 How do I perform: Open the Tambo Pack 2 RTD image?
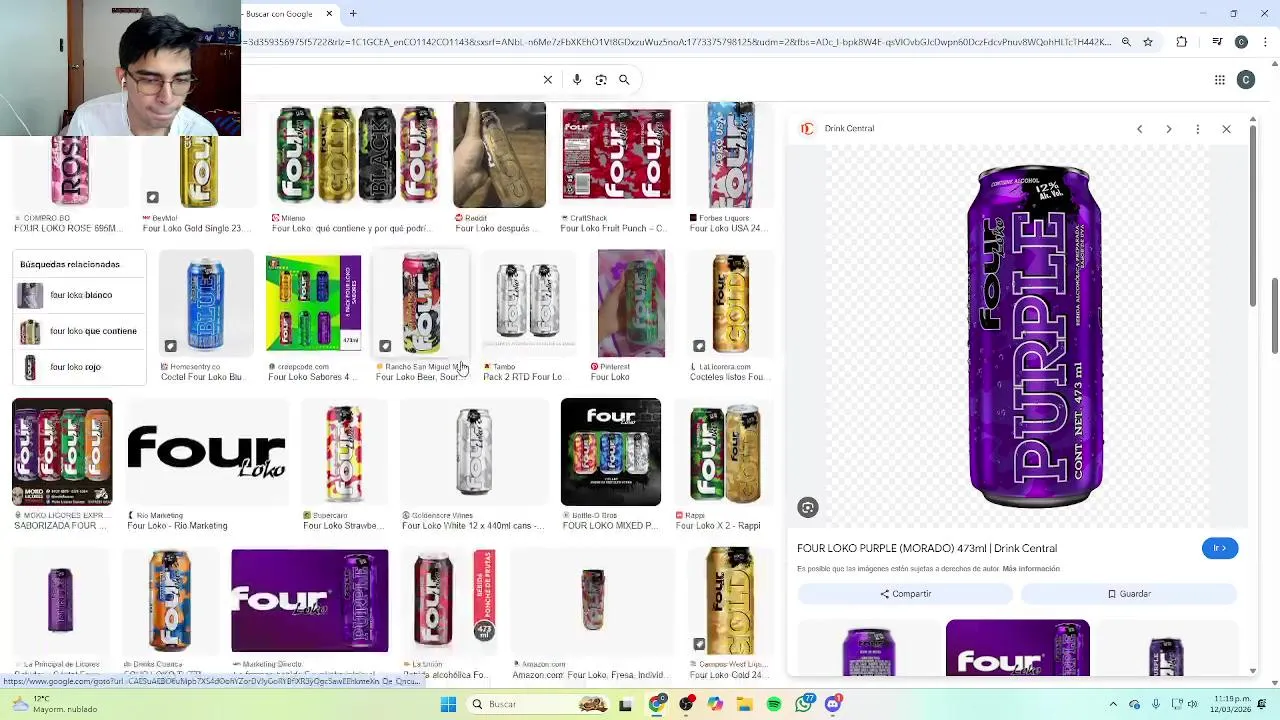pos(527,303)
